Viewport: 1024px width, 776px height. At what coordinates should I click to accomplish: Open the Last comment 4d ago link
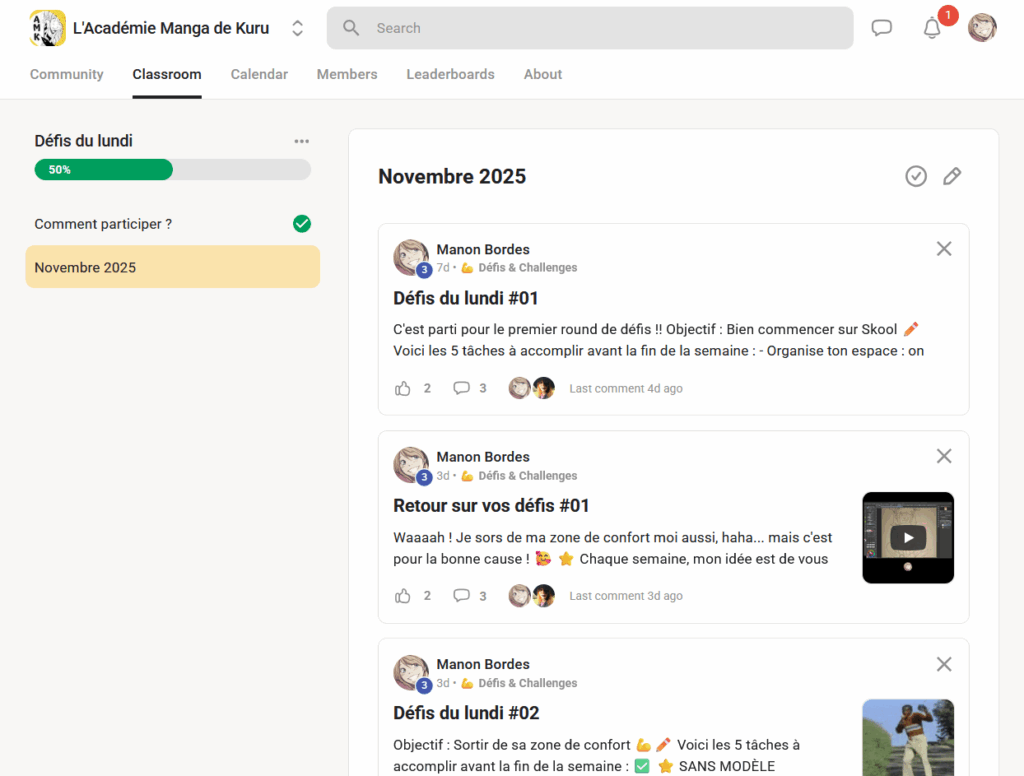point(625,388)
